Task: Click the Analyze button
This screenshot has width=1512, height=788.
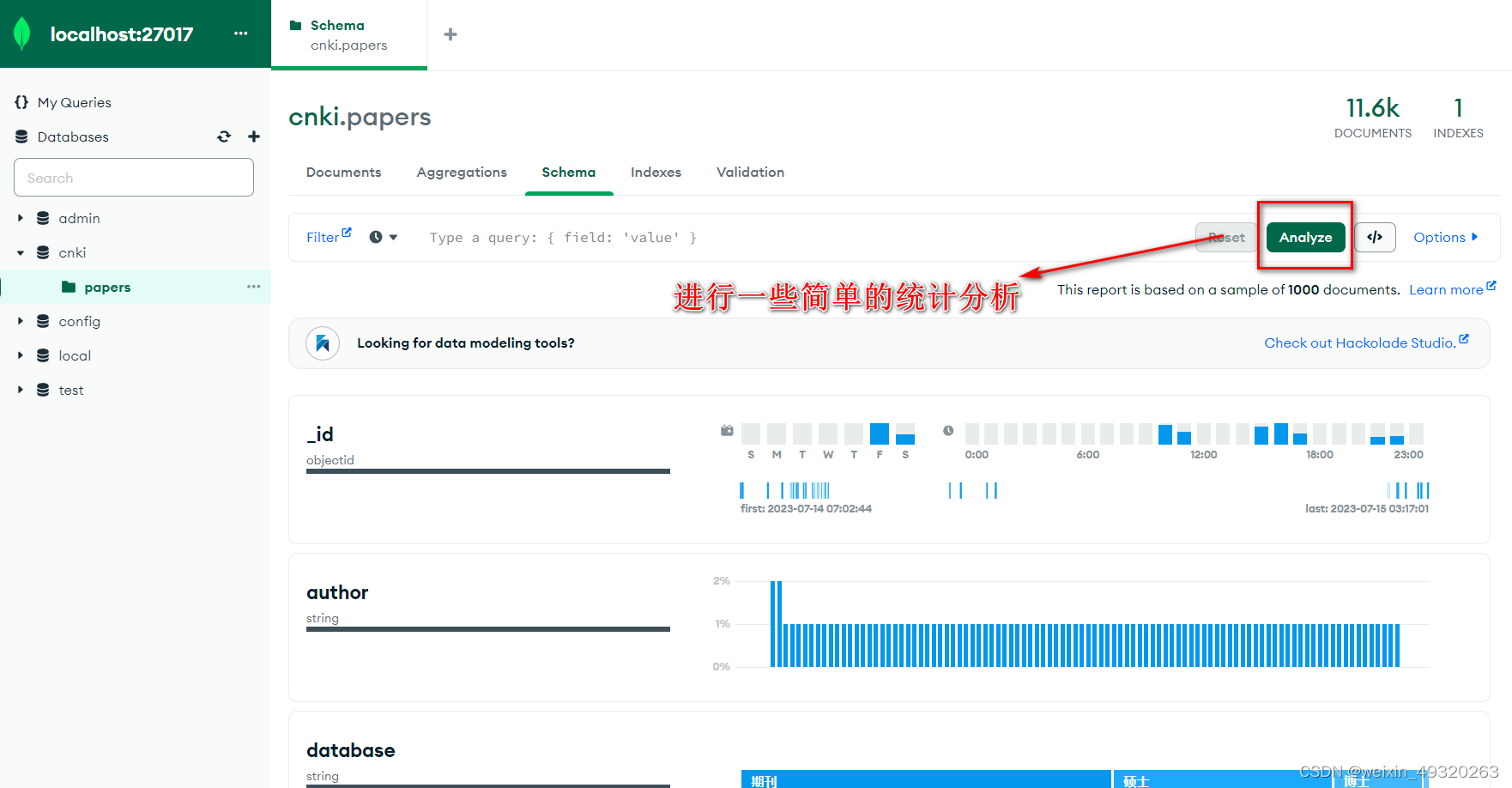Action: coord(1304,237)
